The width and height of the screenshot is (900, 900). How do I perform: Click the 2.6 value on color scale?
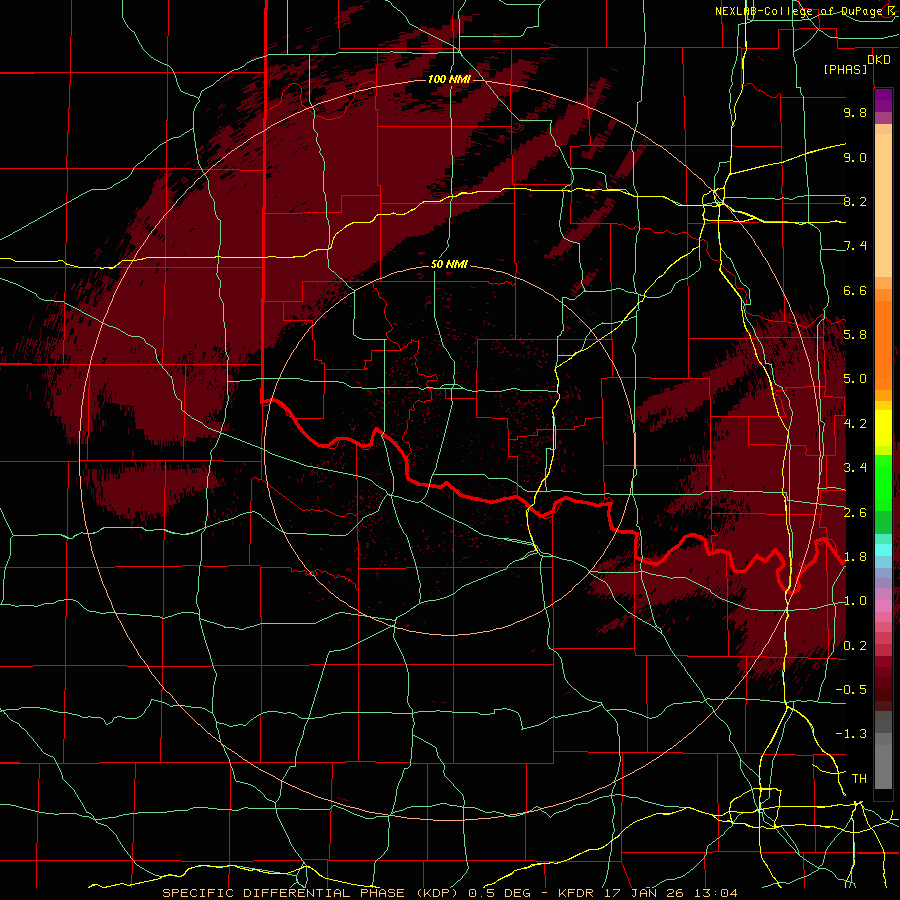[855, 513]
